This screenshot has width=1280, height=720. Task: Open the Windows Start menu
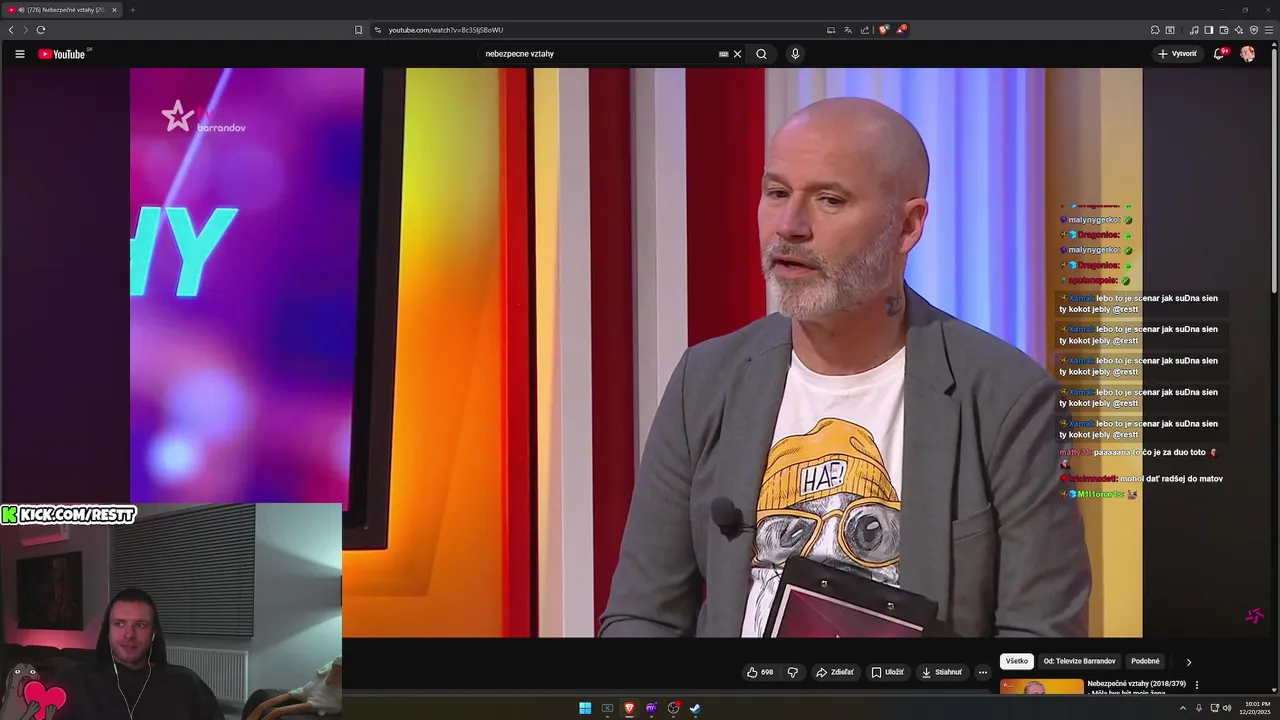coord(585,708)
